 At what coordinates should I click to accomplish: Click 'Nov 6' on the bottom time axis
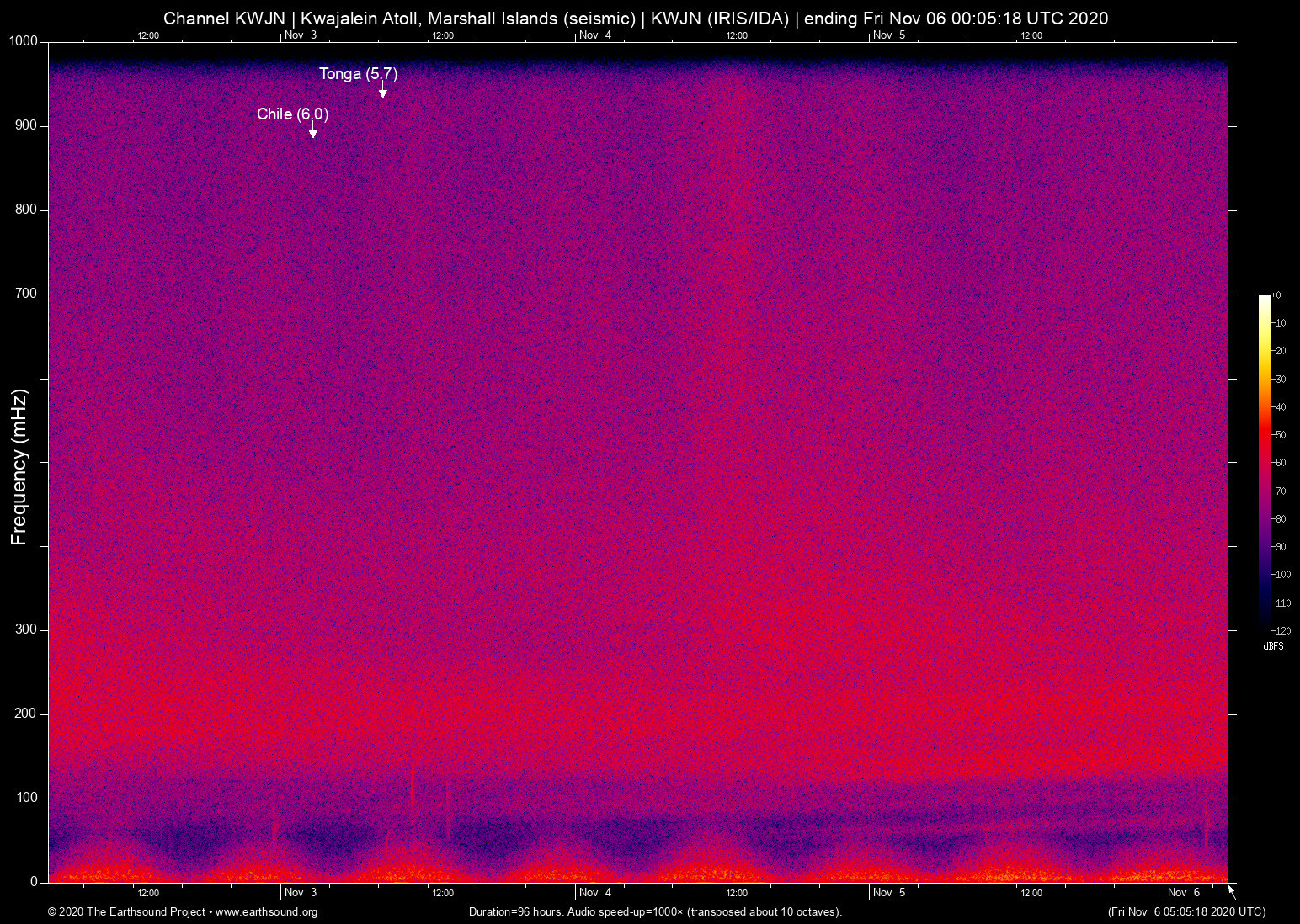[x=1184, y=893]
